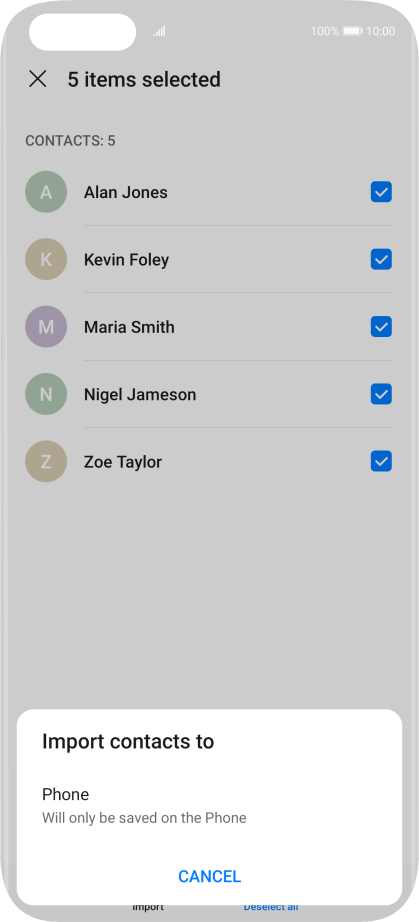Tap CANCEL in the import dialog
This screenshot has width=419, height=922.
click(210, 876)
